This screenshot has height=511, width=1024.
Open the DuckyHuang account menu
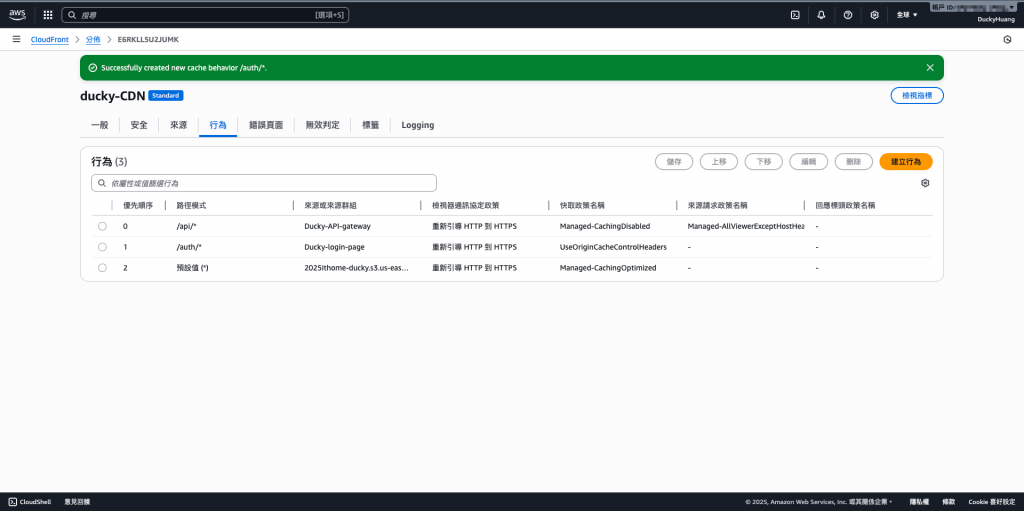click(995, 19)
